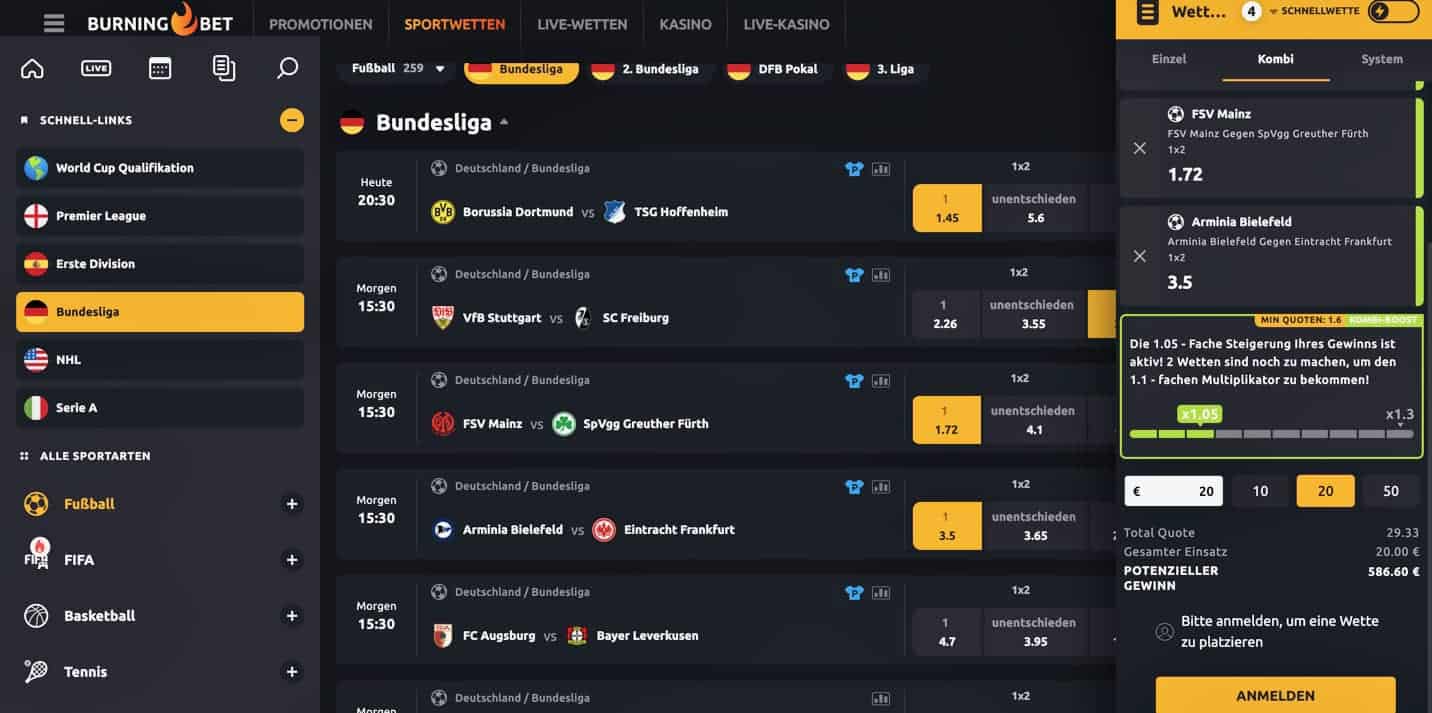This screenshot has height=713, width=1432.
Task: Click the home icon in sidebar
Action: (32, 68)
